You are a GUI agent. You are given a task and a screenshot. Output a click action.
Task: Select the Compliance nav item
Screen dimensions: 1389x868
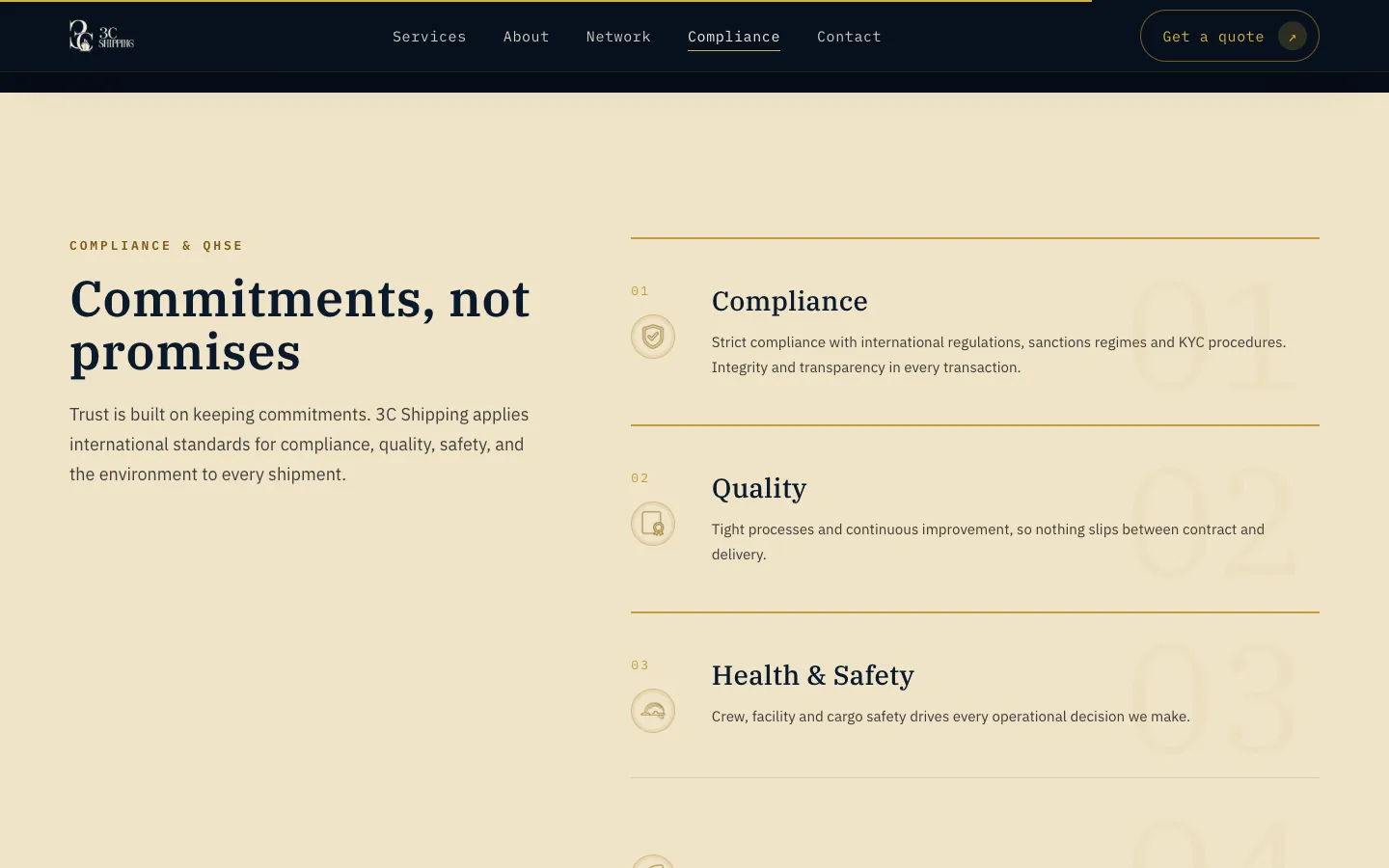[x=734, y=37]
